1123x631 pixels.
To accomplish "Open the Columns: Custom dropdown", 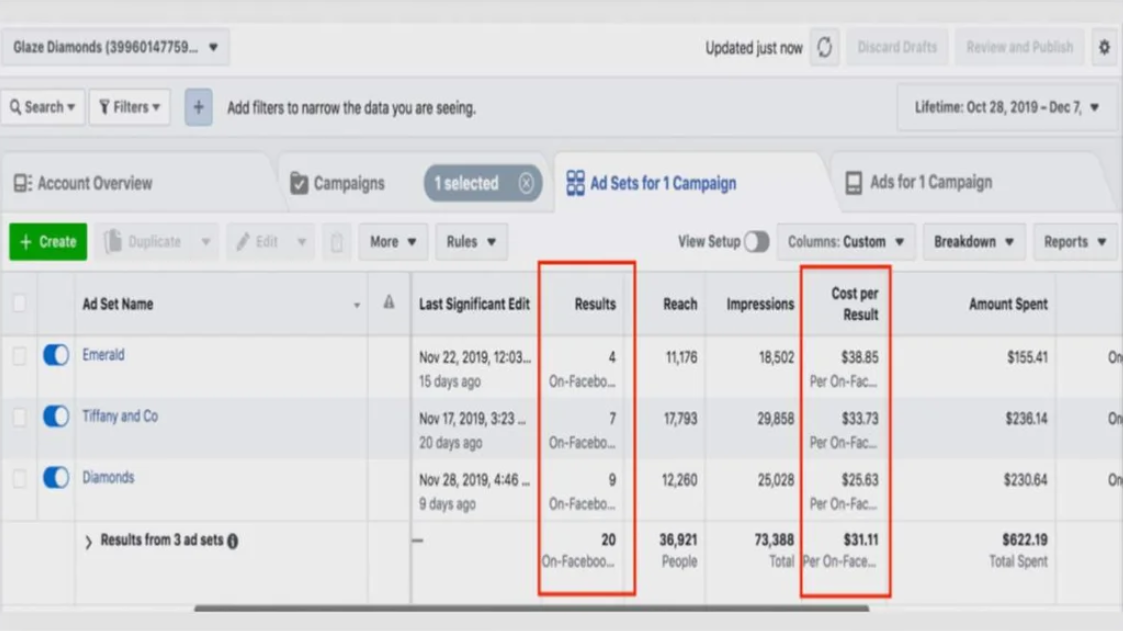I will click(845, 242).
